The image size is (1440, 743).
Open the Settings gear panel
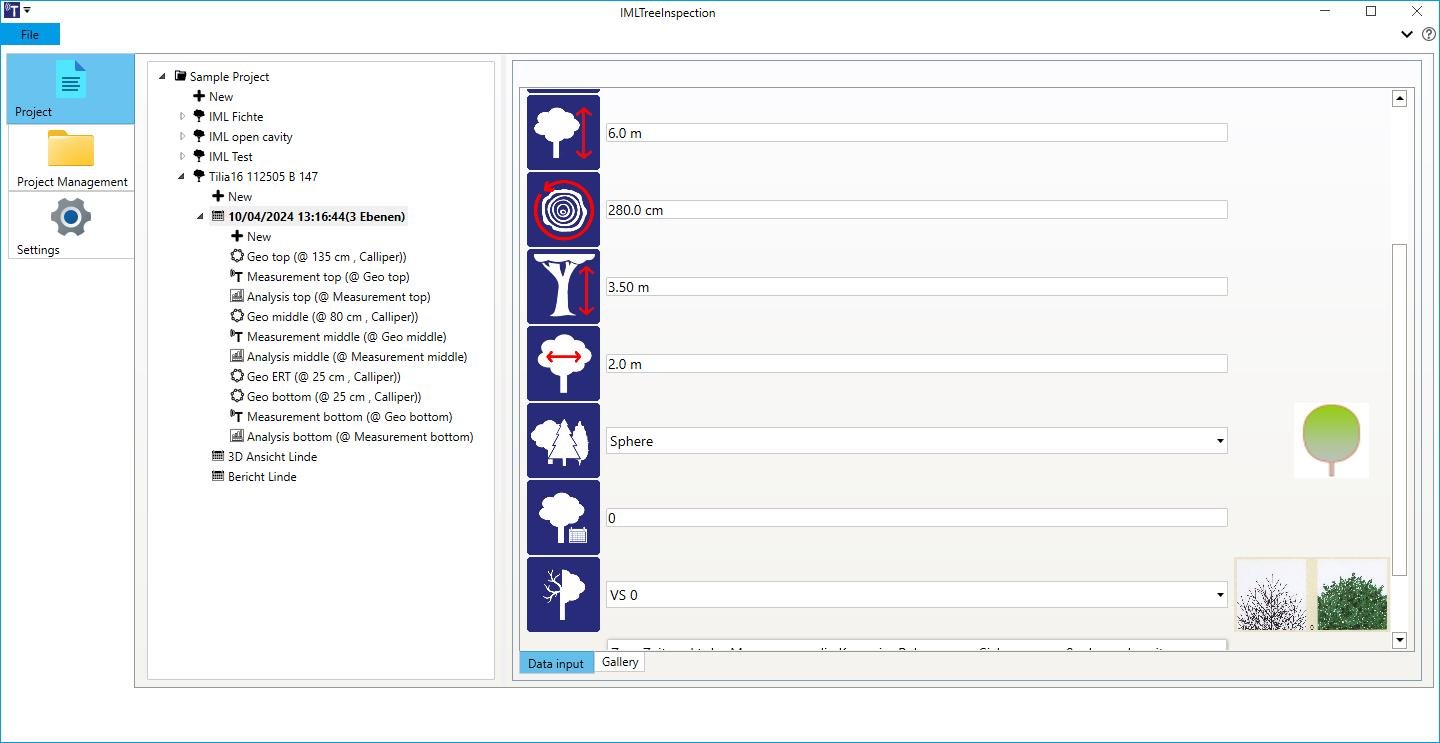coord(71,226)
